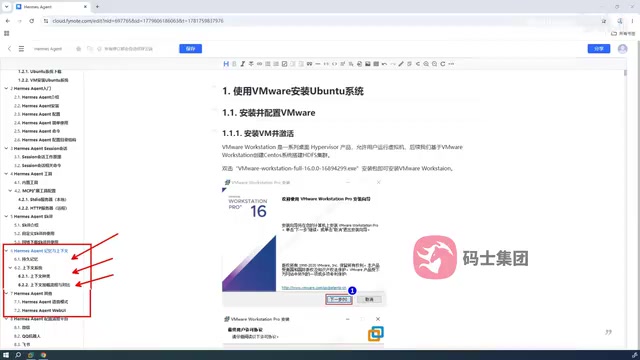Jump to outline item 4.2.2 HTTP服务器
This screenshot has width=640, height=360.
point(42,208)
